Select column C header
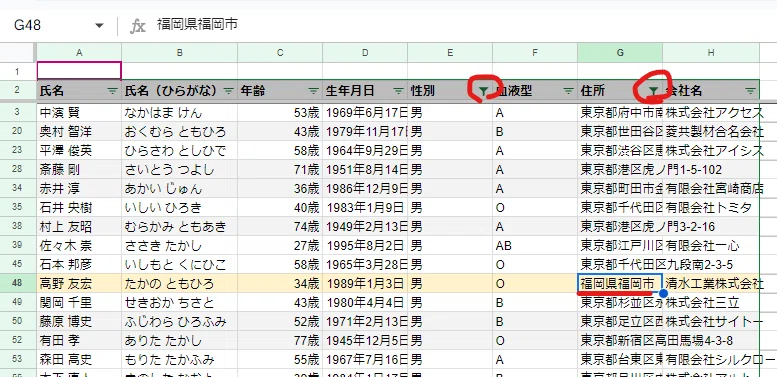Viewport: 777px width, 377px height. click(x=280, y=53)
